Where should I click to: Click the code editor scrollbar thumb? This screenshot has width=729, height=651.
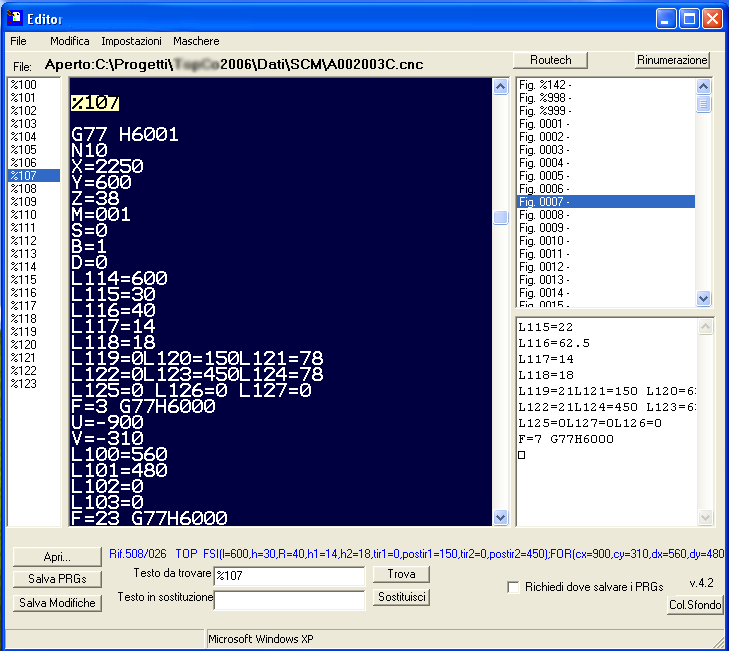click(500, 217)
